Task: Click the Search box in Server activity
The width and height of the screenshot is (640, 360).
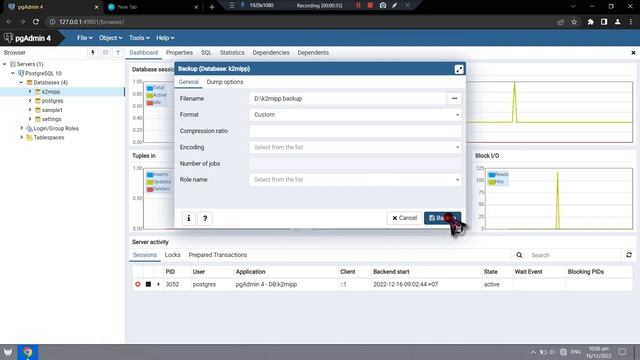Action: pyautogui.click(x=573, y=255)
